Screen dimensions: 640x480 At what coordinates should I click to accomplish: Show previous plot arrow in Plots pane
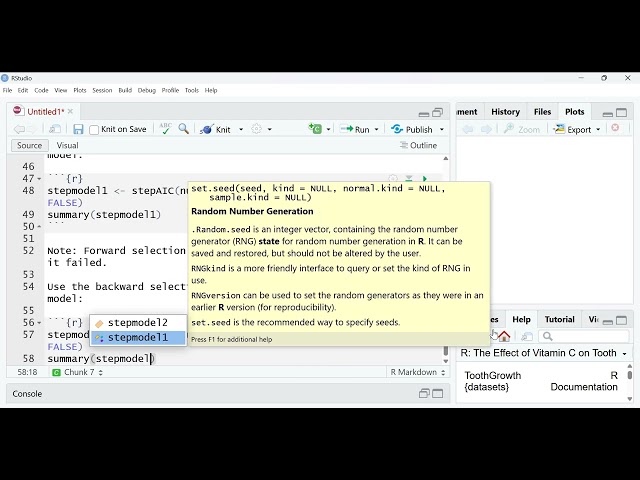pos(468,129)
